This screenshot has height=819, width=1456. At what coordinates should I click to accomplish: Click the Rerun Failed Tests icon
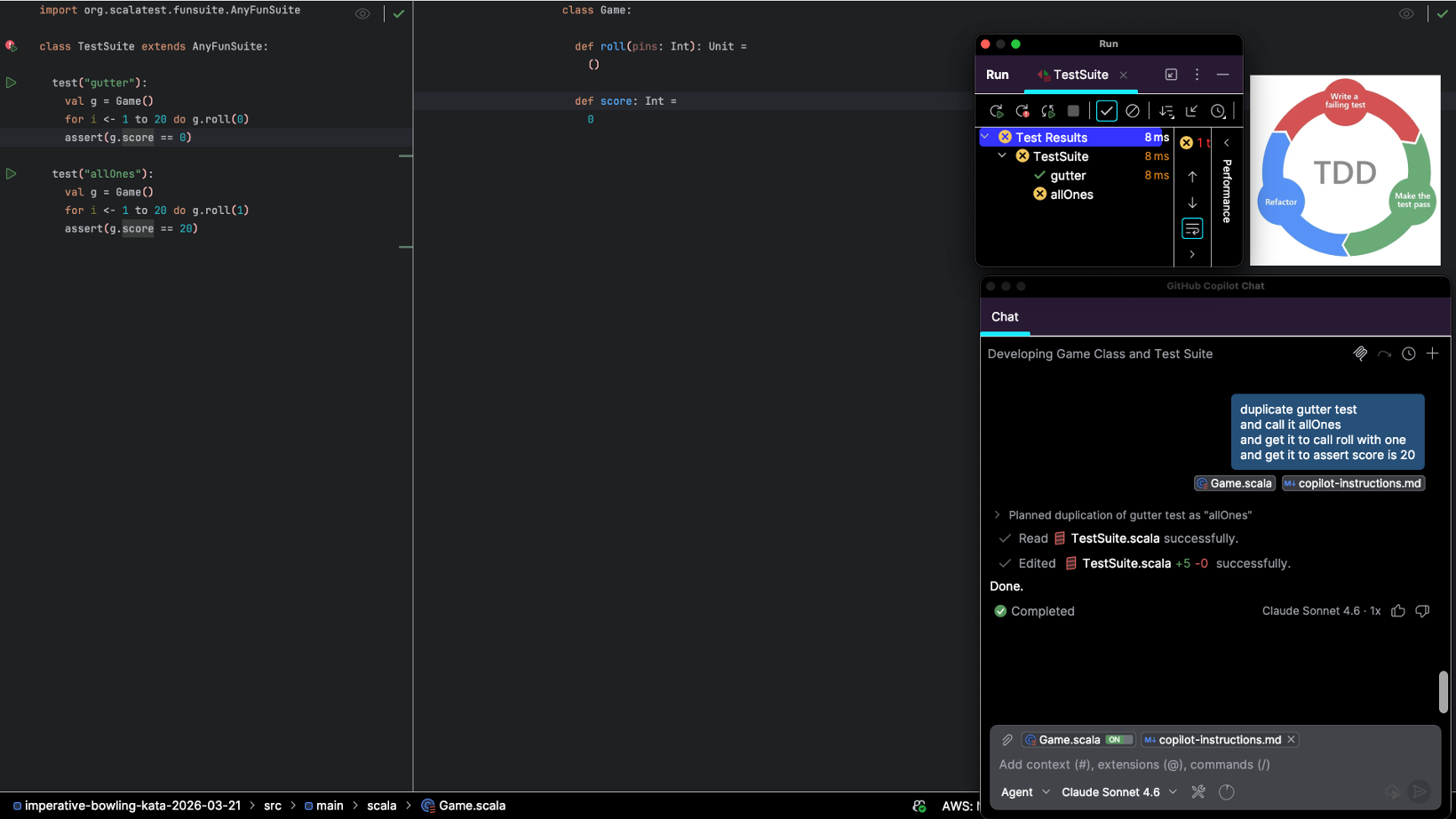pyautogui.click(x=1022, y=111)
